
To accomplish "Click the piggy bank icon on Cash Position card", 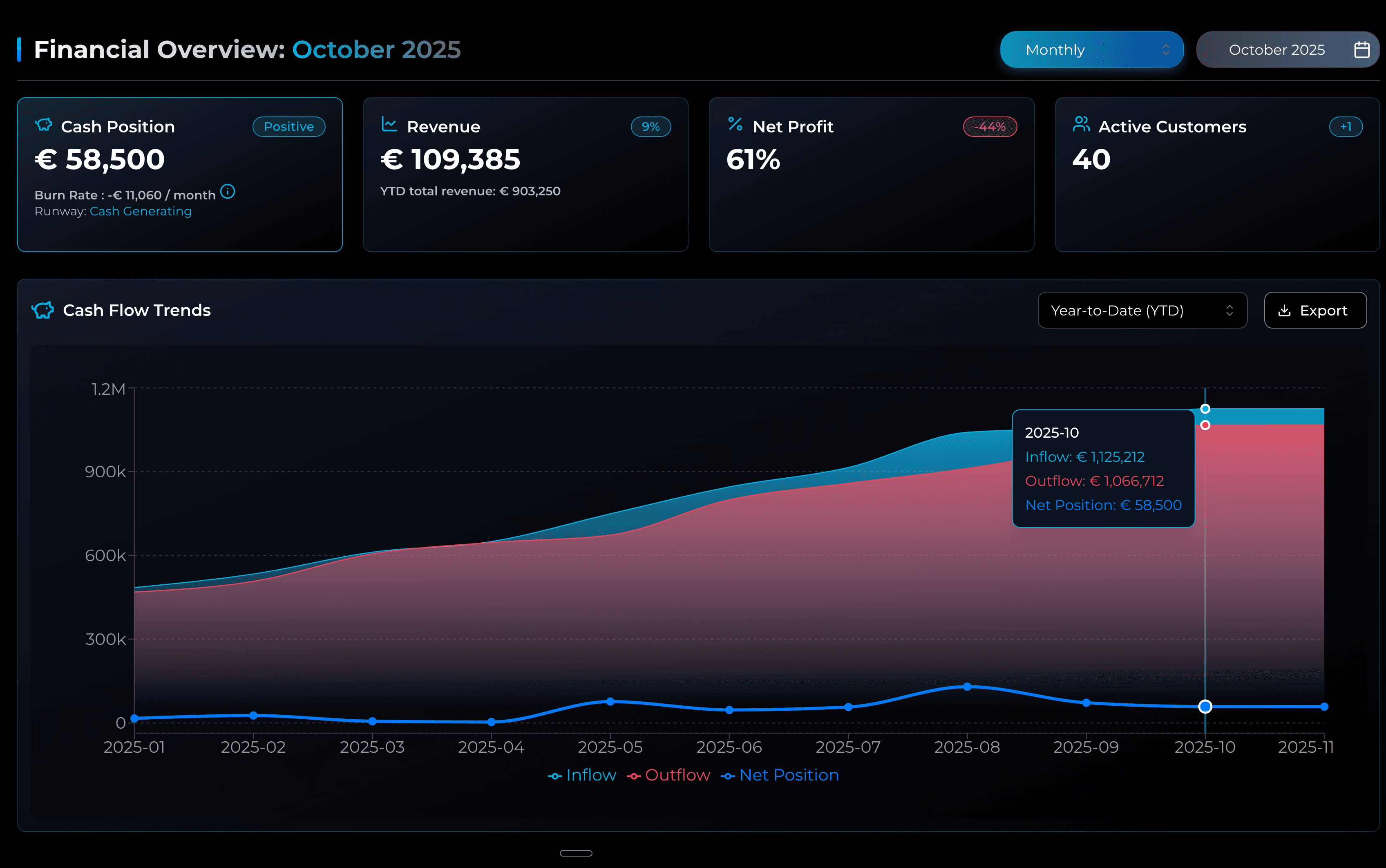I will [x=44, y=125].
